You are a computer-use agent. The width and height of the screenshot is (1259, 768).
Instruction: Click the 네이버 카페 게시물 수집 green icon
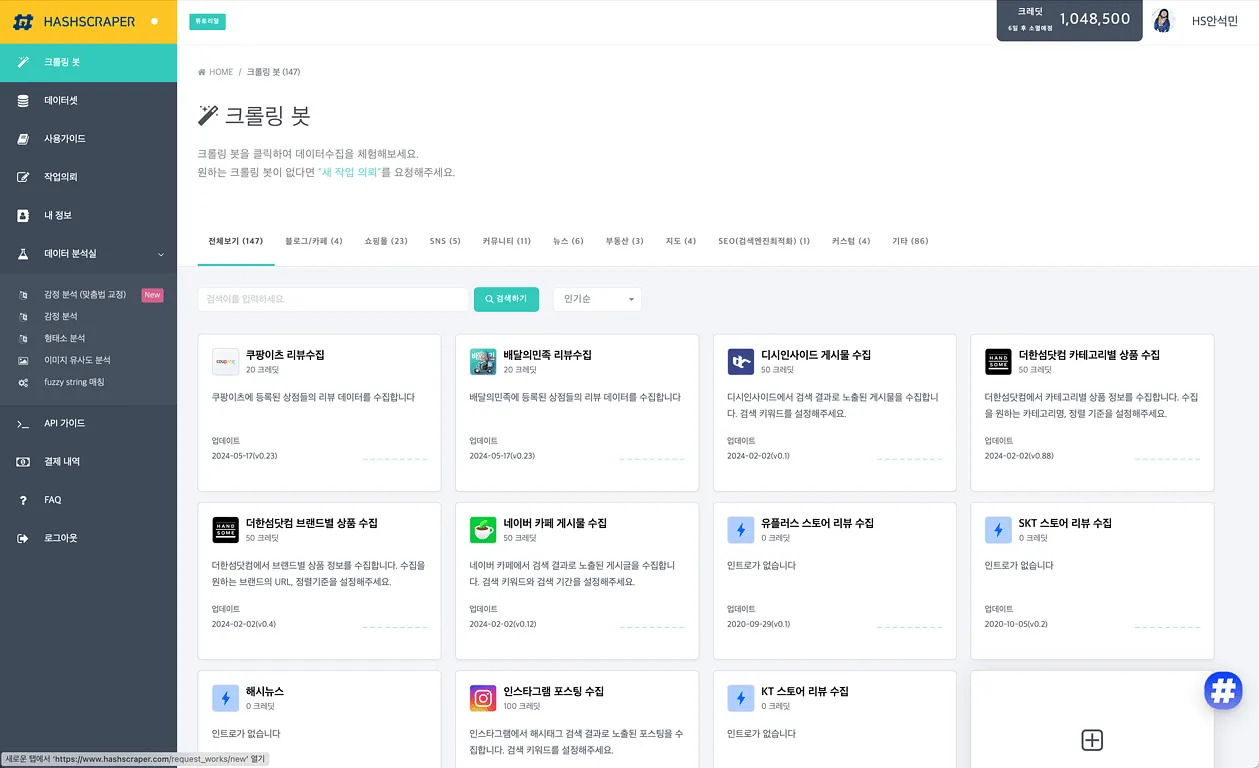click(x=483, y=530)
